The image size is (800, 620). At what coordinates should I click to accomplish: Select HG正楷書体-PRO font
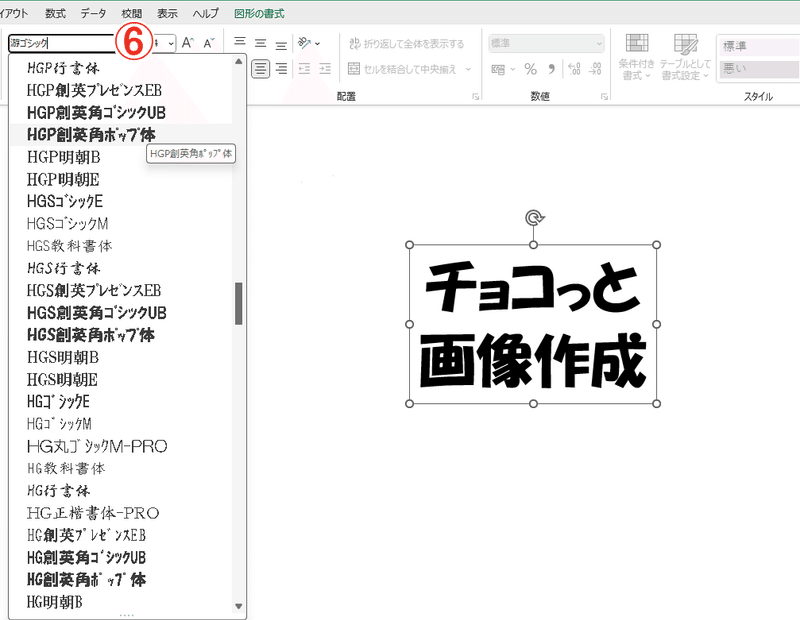(120, 513)
